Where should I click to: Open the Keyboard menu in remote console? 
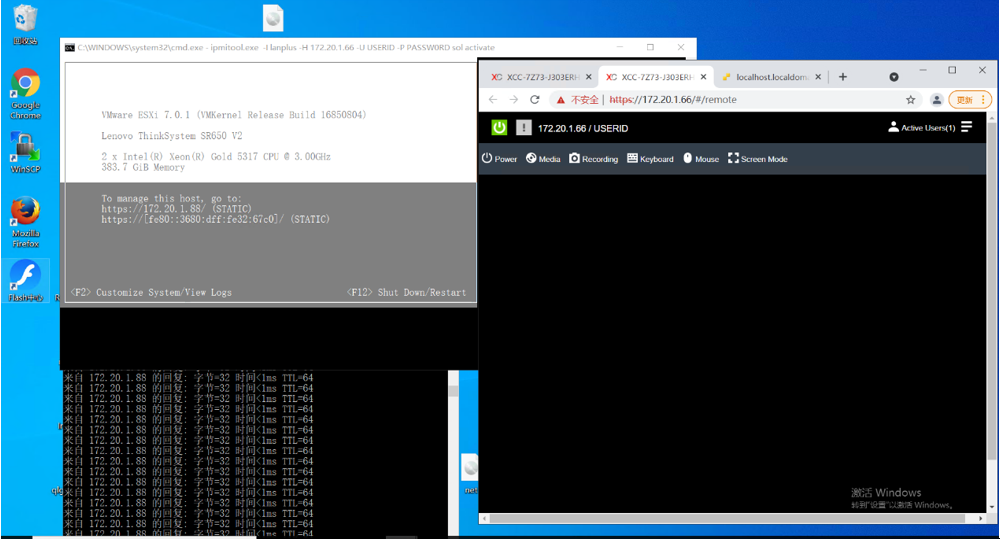[651, 158]
